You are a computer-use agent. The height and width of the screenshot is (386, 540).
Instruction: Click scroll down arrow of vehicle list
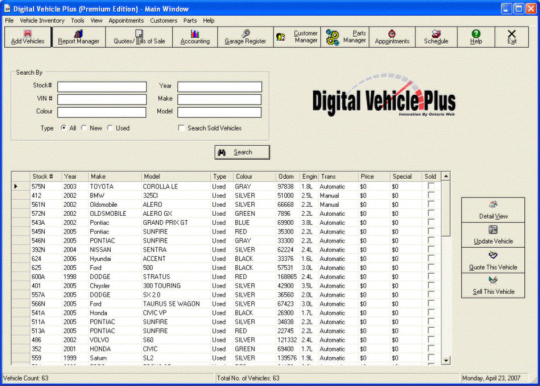[446, 361]
